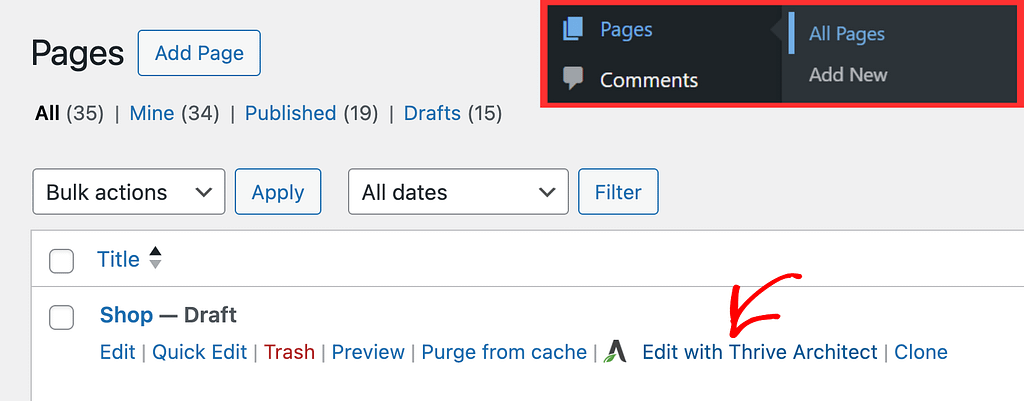This screenshot has width=1024, height=401.
Task: Show only Published pages
Action: pos(290,114)
